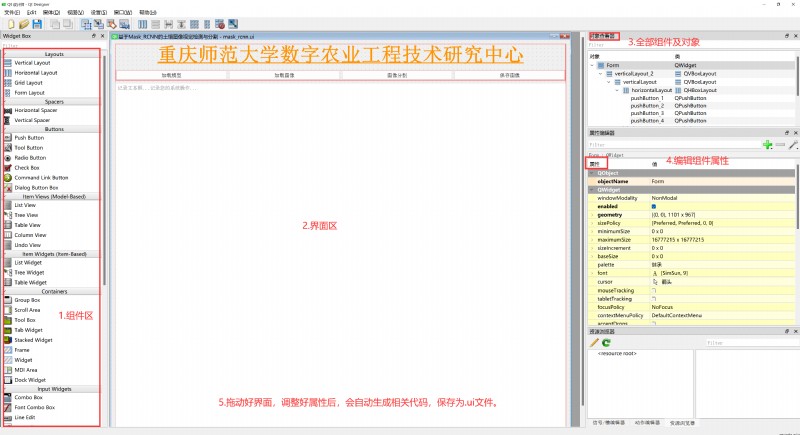
Task: Switch to the signal/slot editor bottom tab
Action: 609,423
